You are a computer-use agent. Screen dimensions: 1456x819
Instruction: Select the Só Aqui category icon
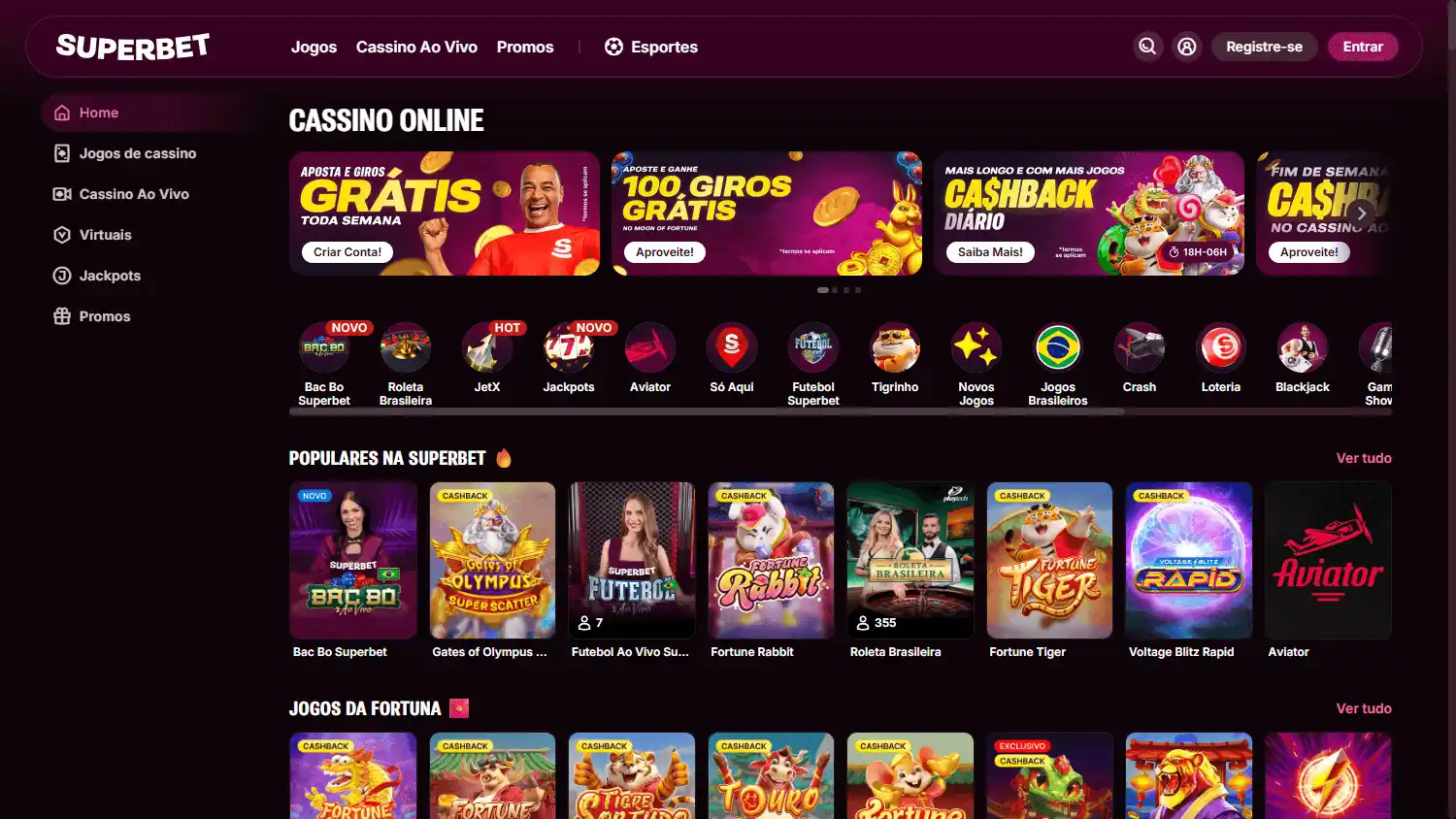coord(732,347)
